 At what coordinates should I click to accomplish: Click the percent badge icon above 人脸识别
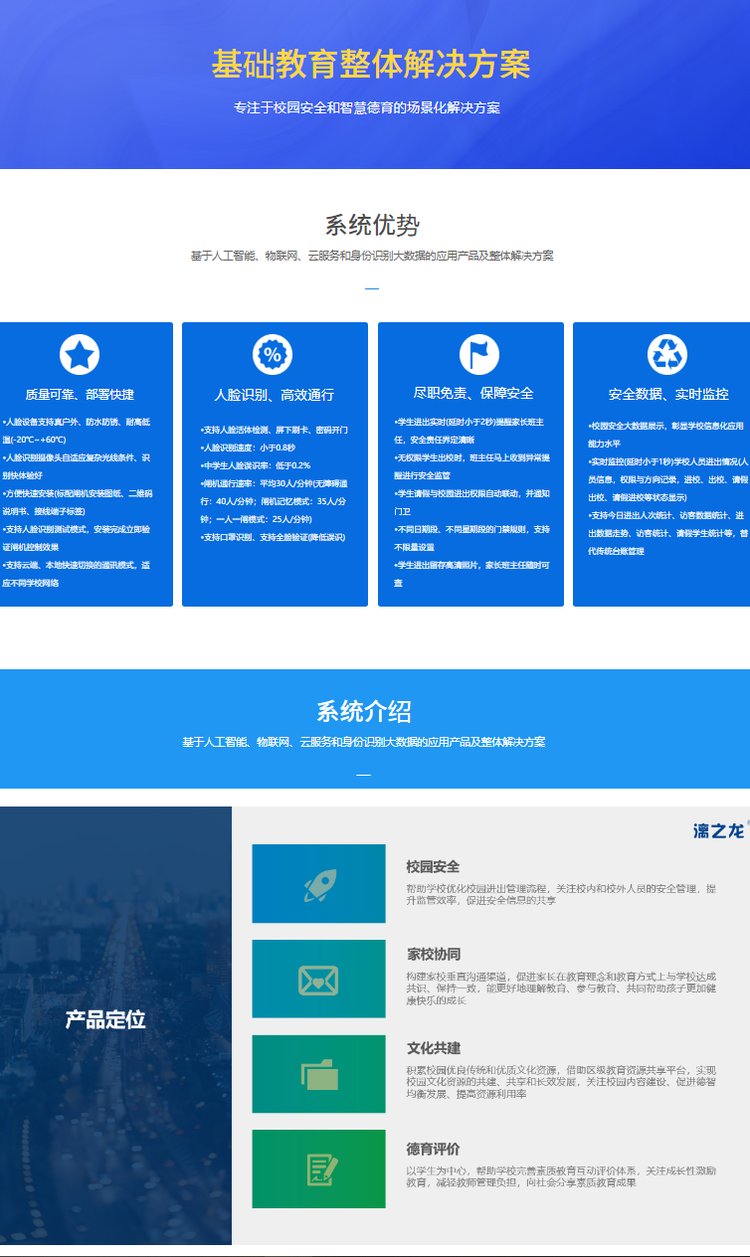[272, 355]
